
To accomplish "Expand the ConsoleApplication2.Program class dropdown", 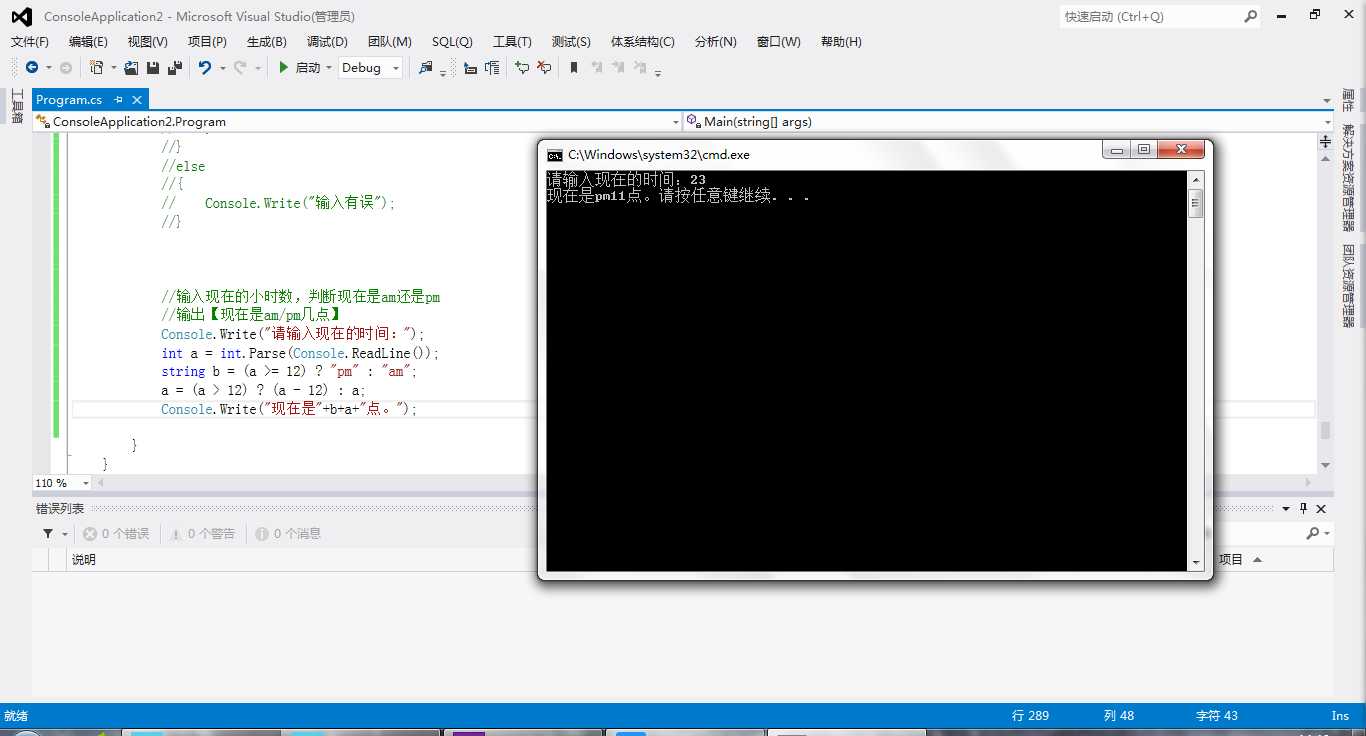I will 676,122.
